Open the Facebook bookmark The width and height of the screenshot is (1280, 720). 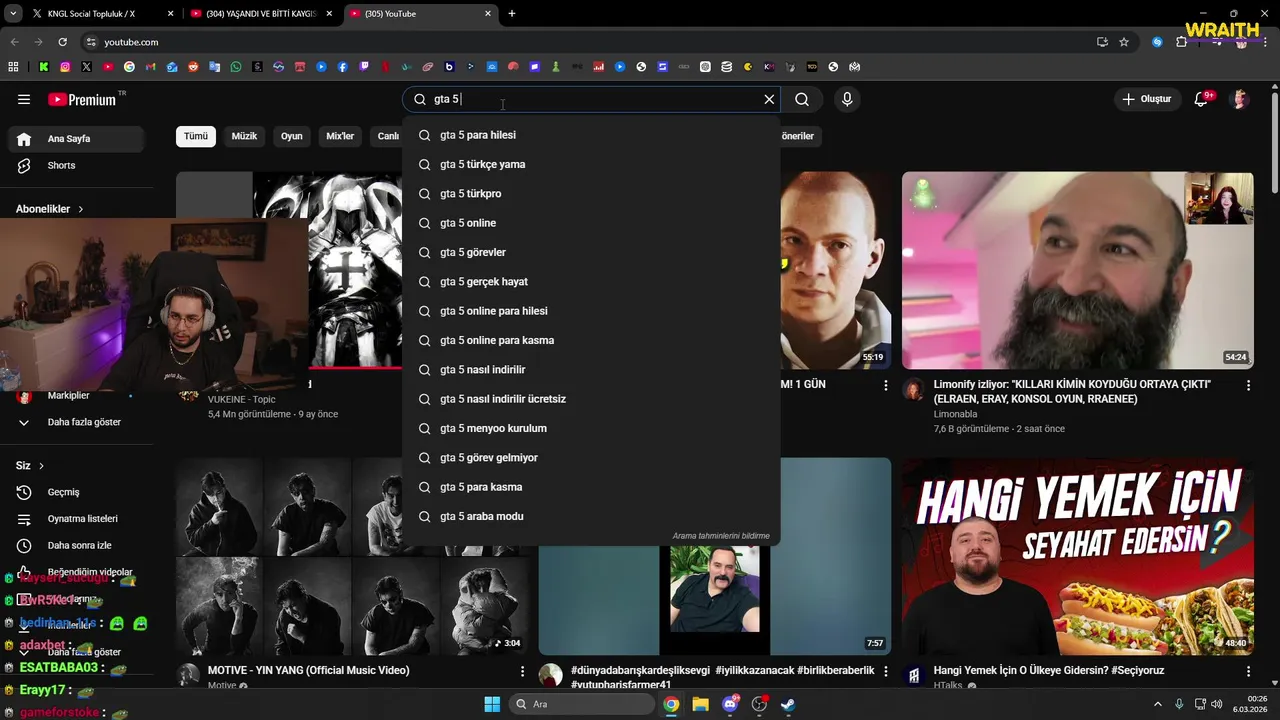(x=343, y=67)
